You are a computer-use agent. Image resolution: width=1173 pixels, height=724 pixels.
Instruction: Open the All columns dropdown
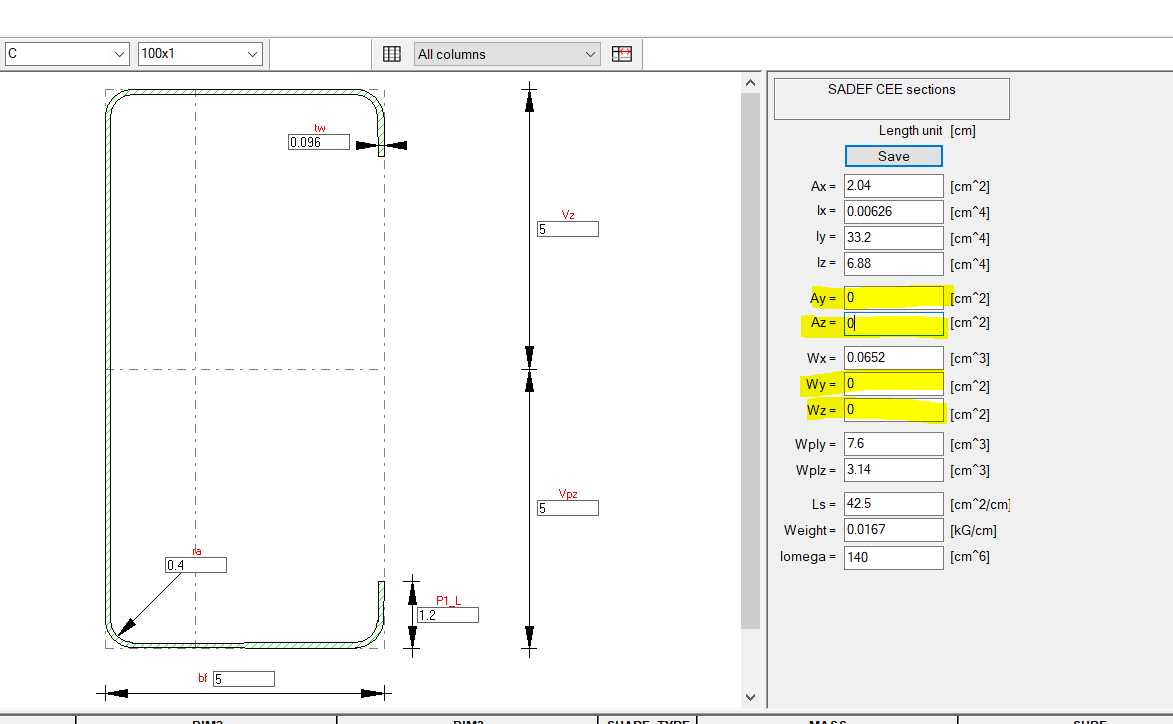click(x=507, y=54)
